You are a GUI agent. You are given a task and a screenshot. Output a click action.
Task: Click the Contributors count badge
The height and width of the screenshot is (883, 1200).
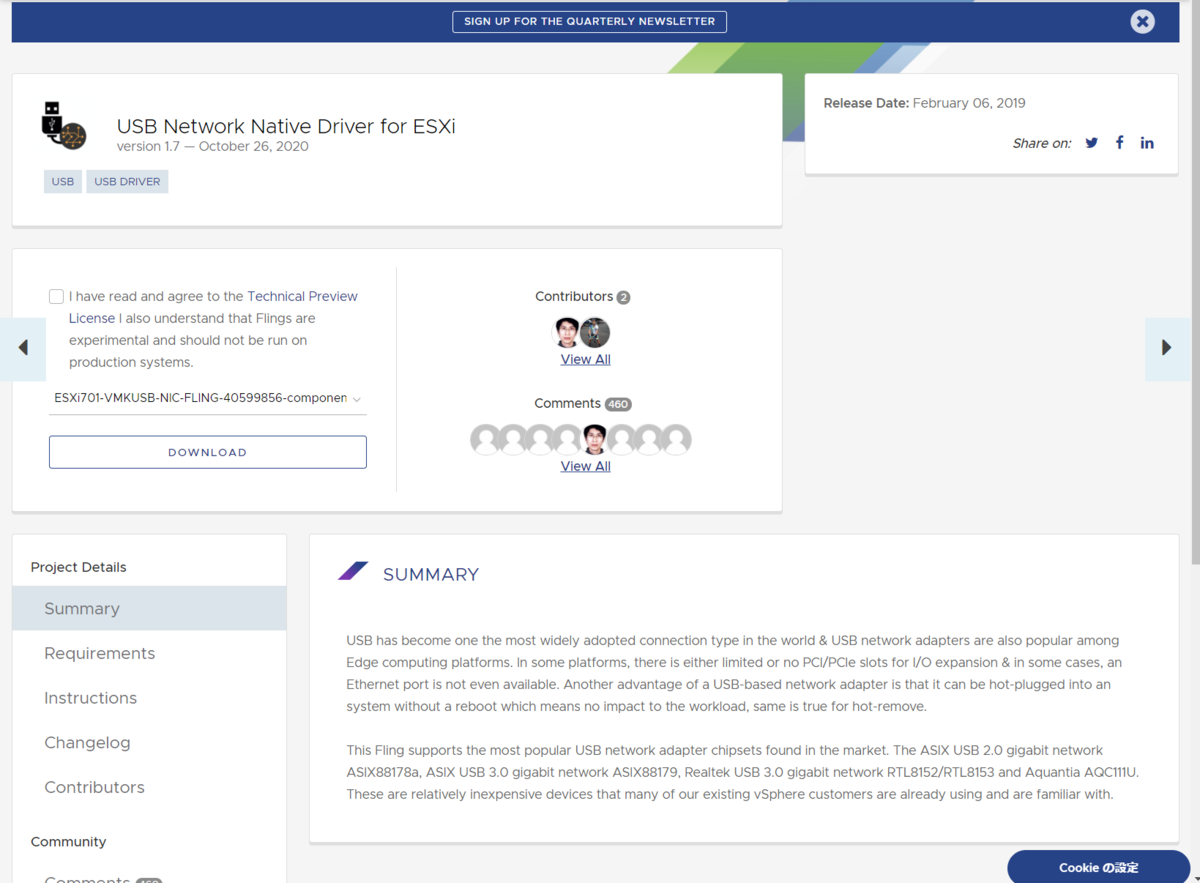click(624, 297)
